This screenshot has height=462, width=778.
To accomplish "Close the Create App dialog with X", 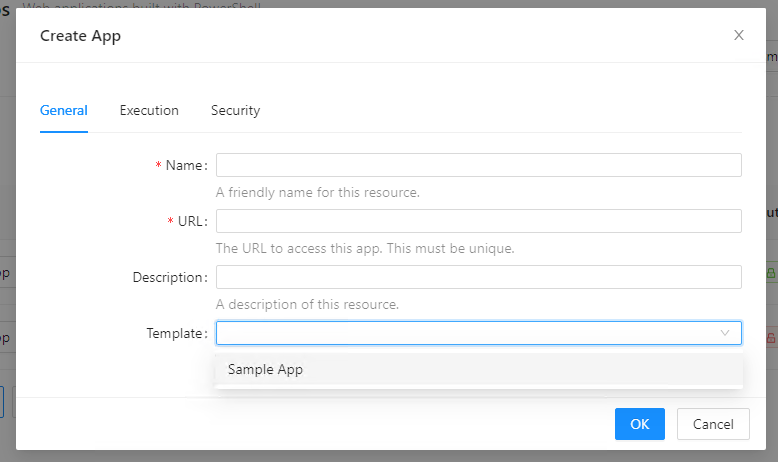I will pyautogui.click(x=739, y=35).
